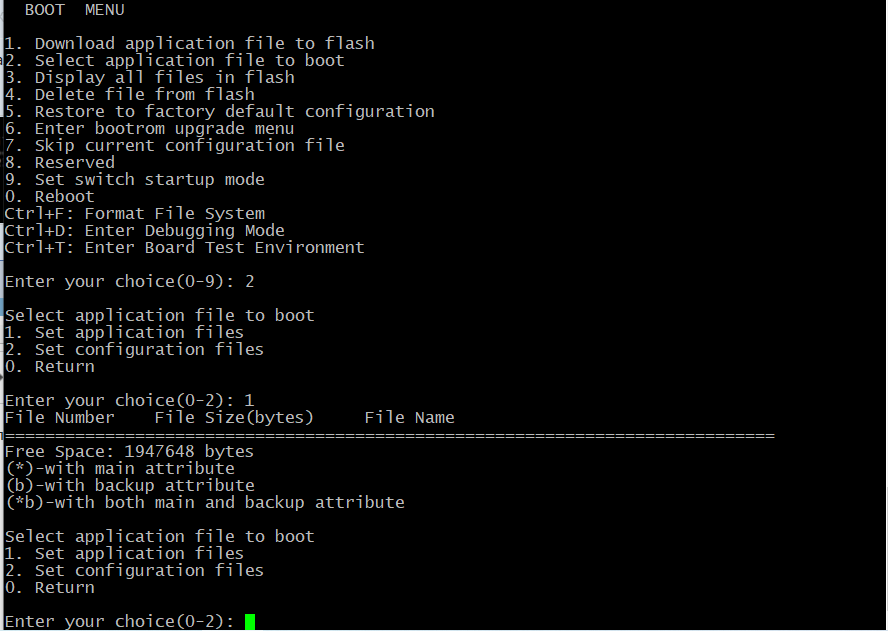Click the "Ctrl+F: Format File System" line
Screen dimensions: 888x631
tap(135, 213)
